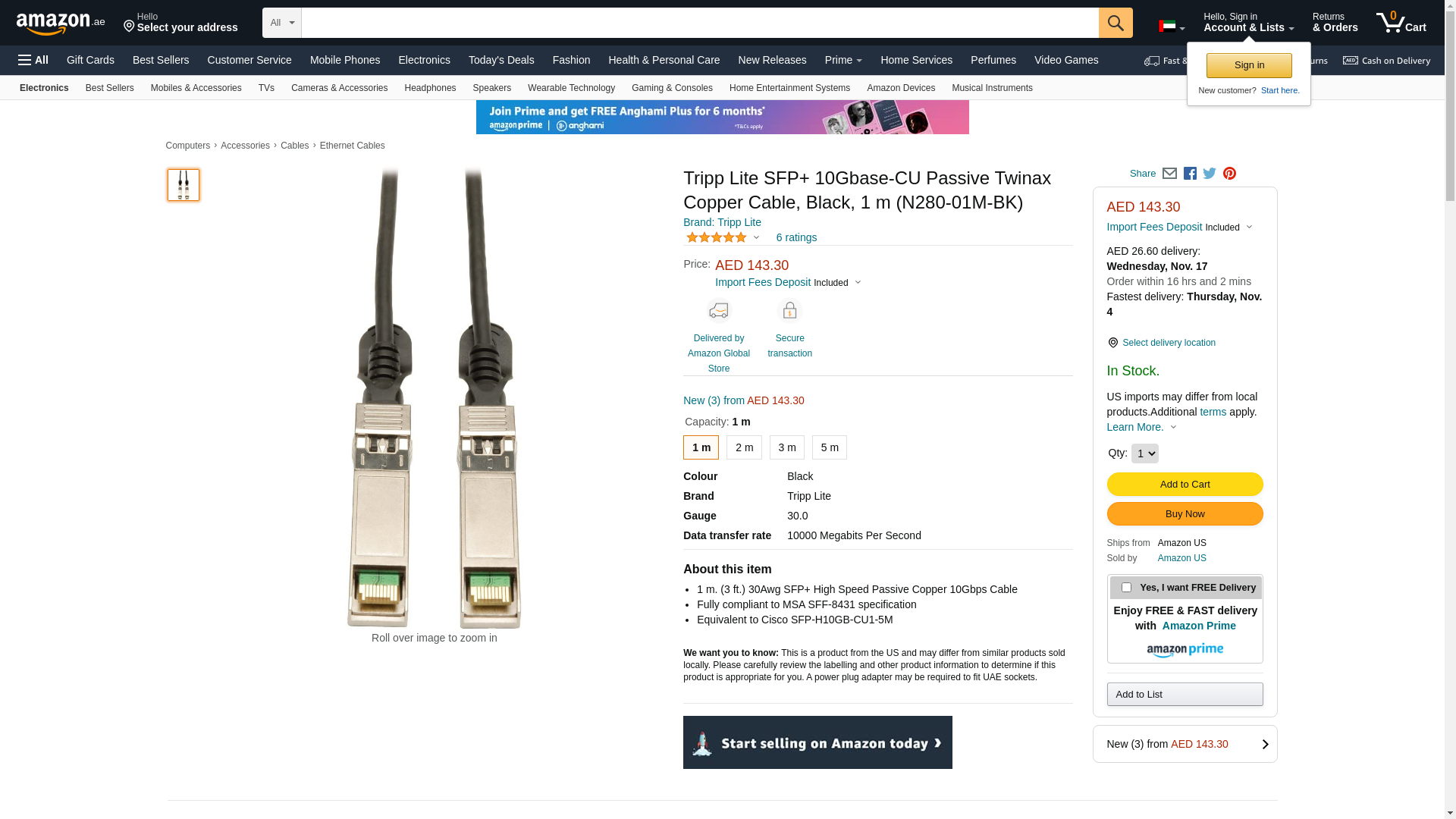The image size is (1456, 819).
Task: Click the Add to Cart button
Action: tap(1185, 485)
